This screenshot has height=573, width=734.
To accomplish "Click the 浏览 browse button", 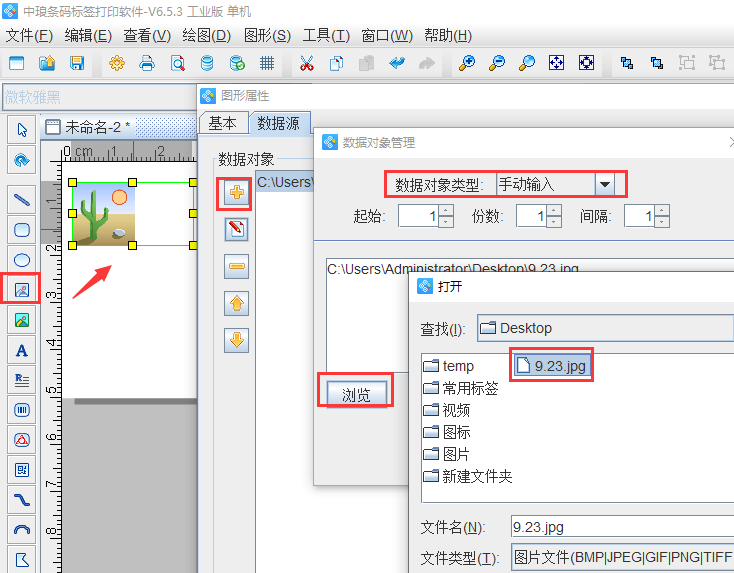I will click(356, 394).
